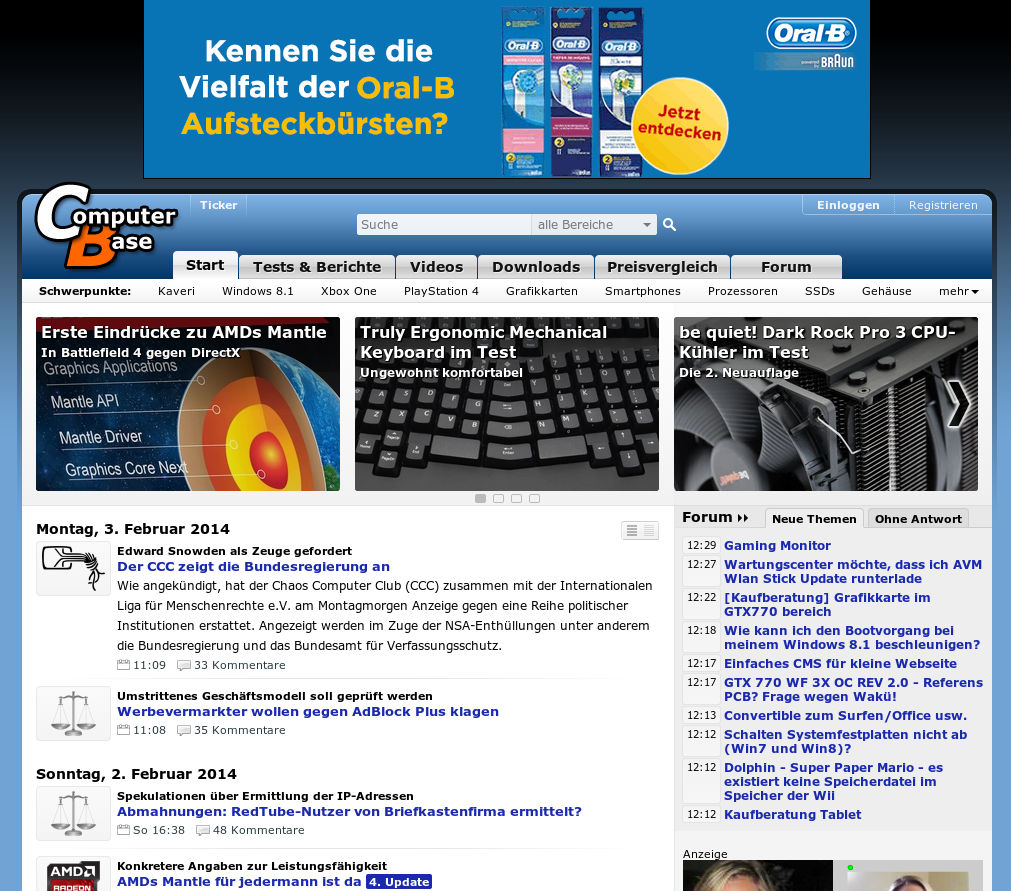
Task: Open 'AMDs Mantle für jedermann ist da'
Action: (239, 881)
